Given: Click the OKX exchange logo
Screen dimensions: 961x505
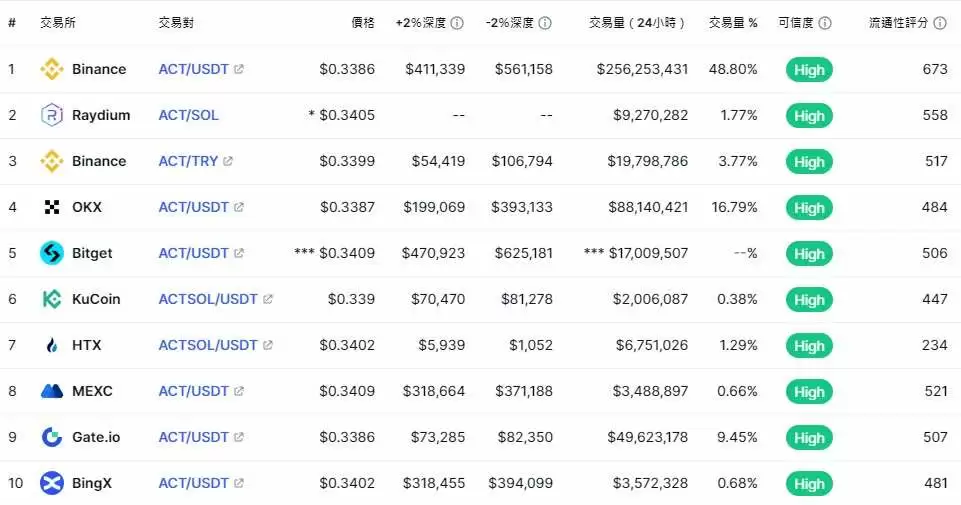Looking at the screenshot, I should point(51,207).
